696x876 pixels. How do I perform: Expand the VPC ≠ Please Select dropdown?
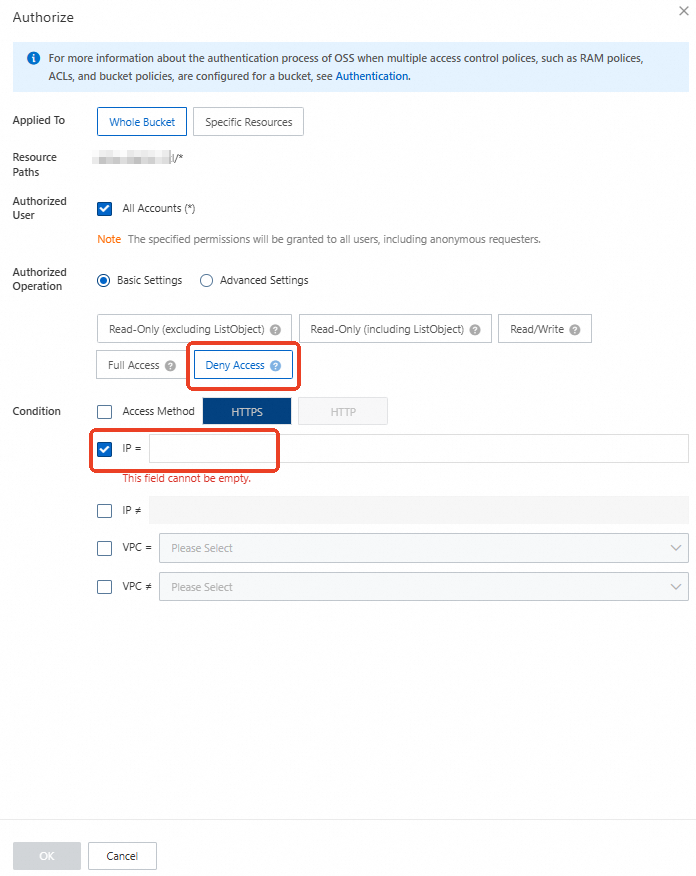pos(423,587)
